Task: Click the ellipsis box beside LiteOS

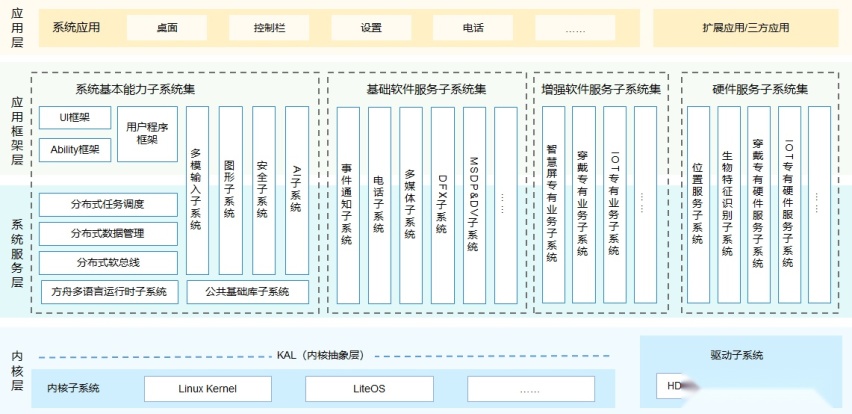Action: (530, 389)
